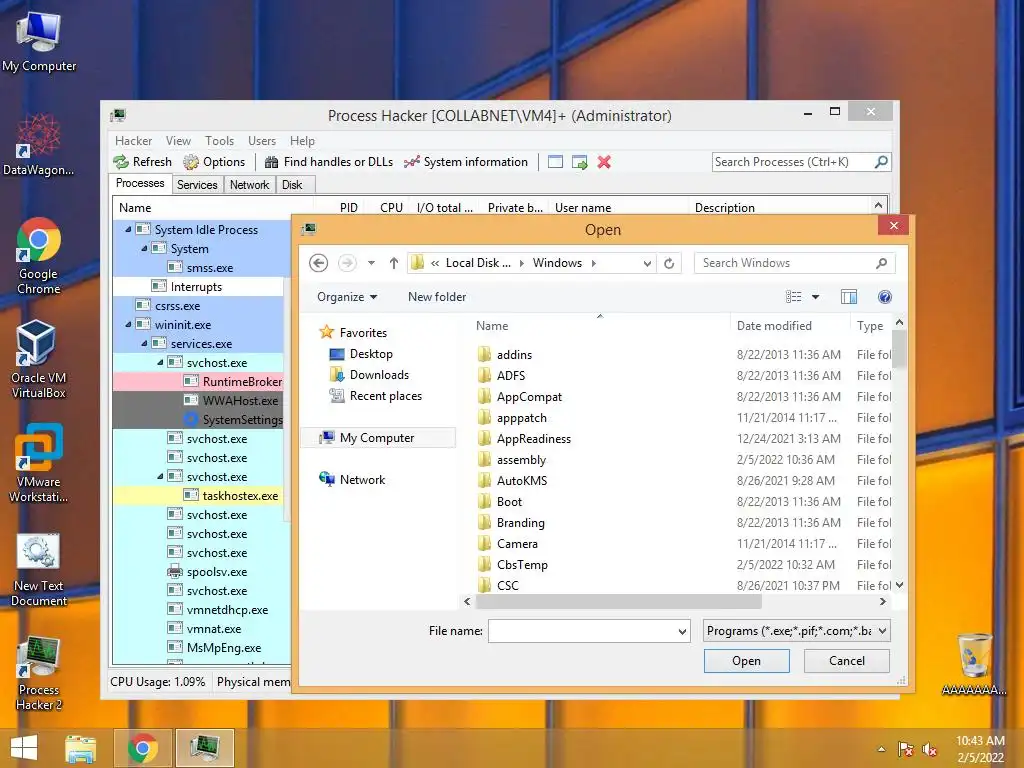1024x768 pixels.
Task: Open Organize dropdown menu
Action: (347, 297)
